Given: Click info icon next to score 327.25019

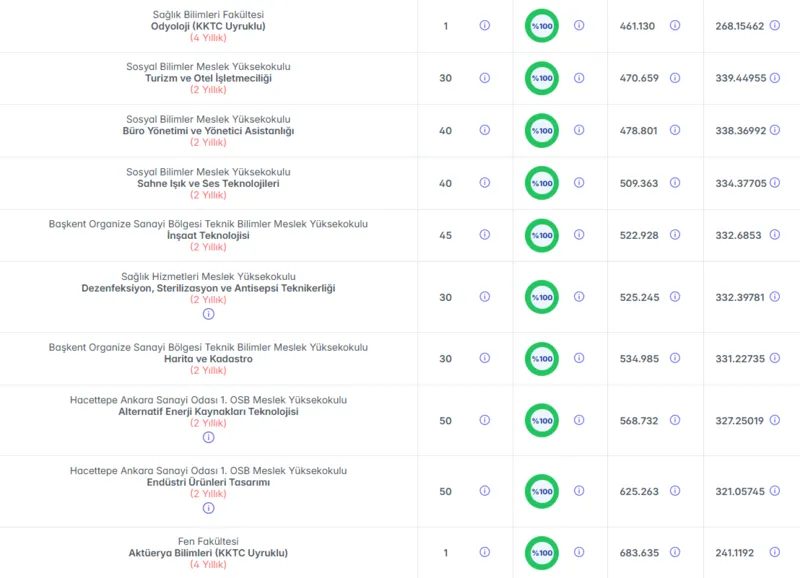Looking at the screenshot, I should 774,420.
